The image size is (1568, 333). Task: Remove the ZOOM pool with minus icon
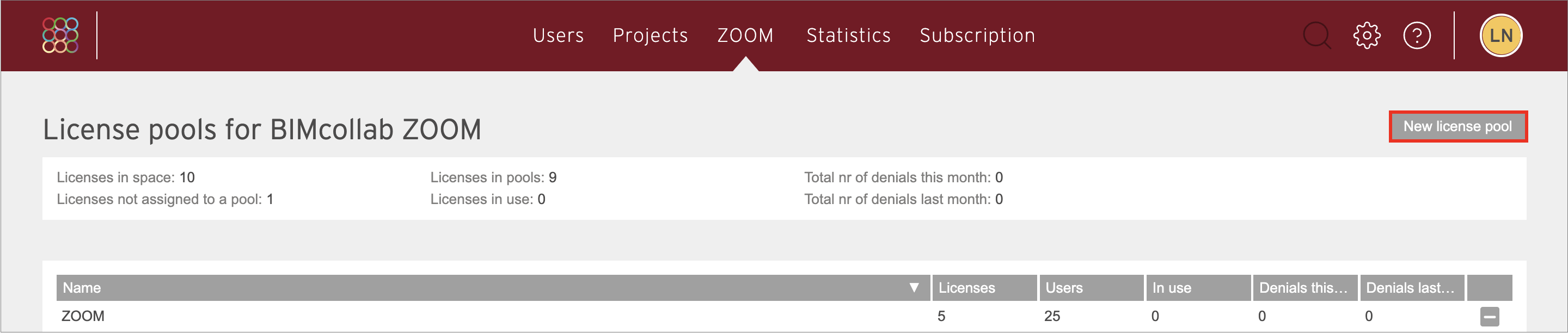tap(1490, 317)
